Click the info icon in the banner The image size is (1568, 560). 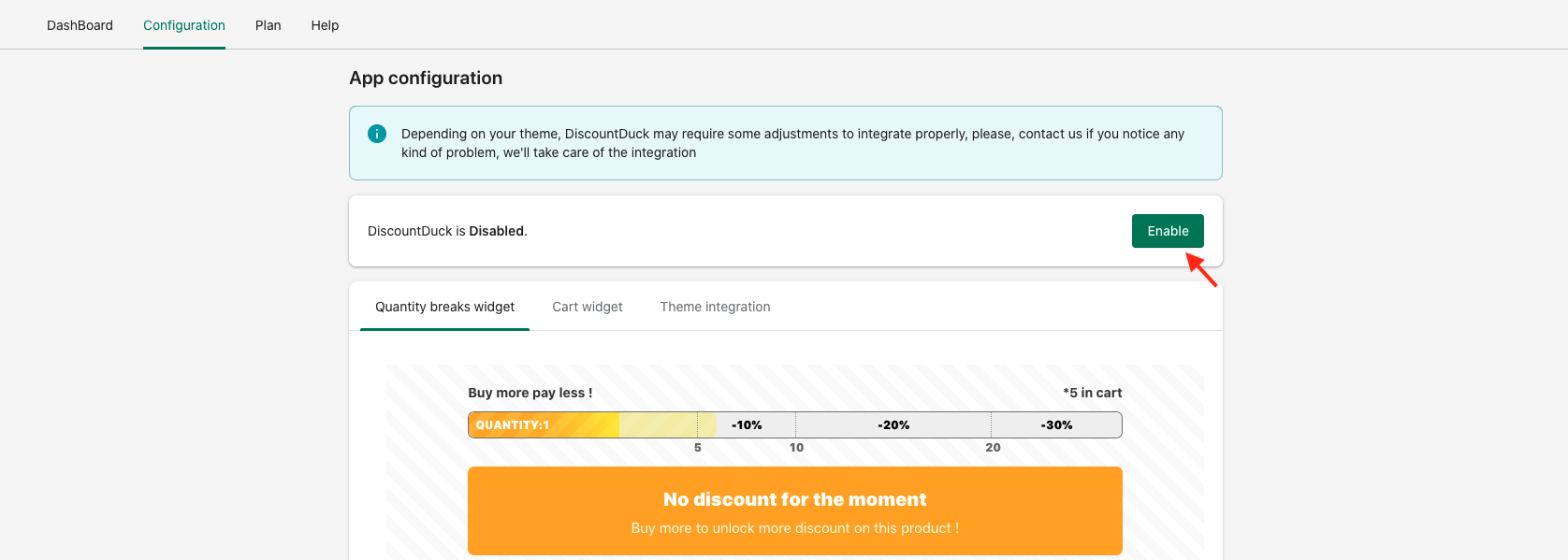377,134
